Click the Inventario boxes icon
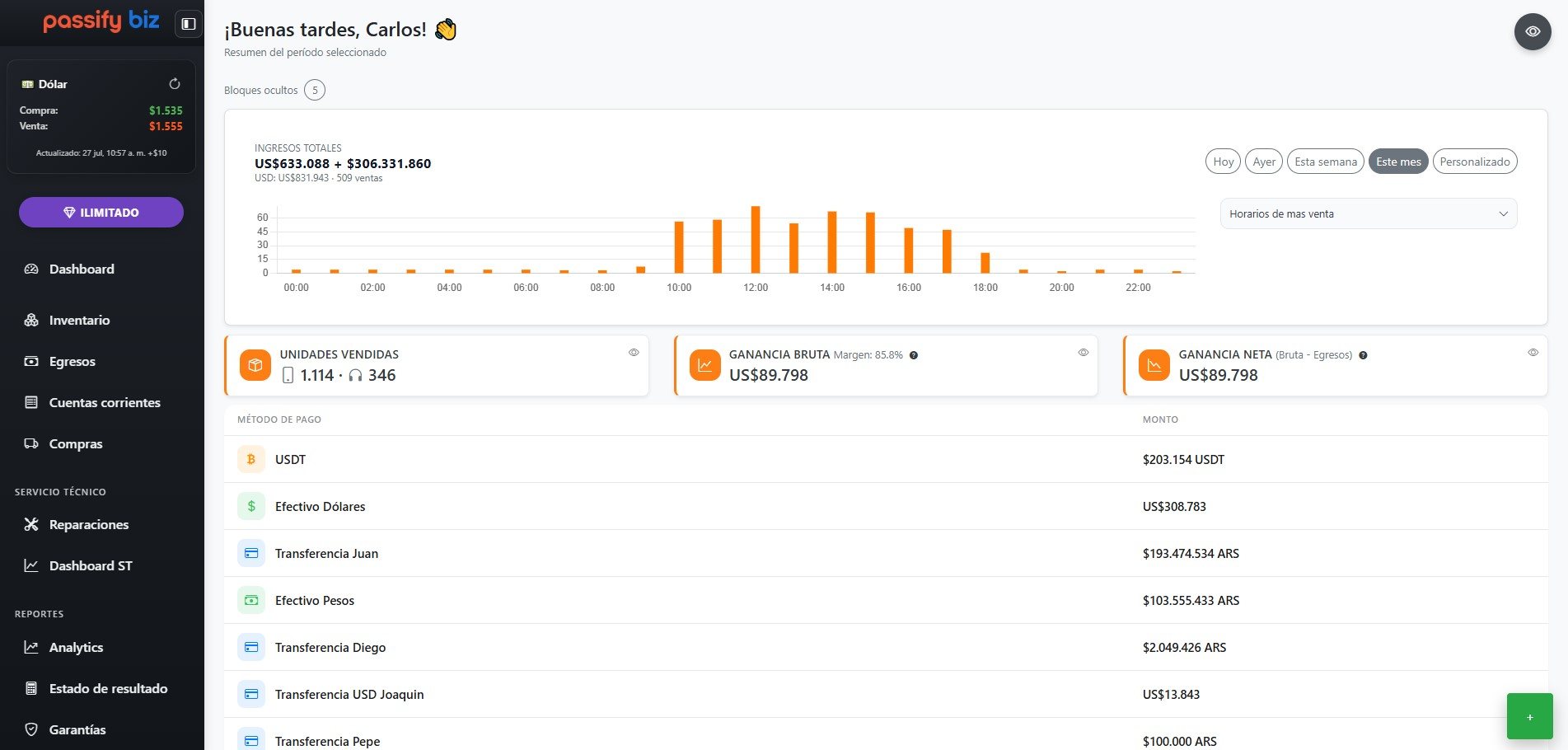 click(31, 321)
